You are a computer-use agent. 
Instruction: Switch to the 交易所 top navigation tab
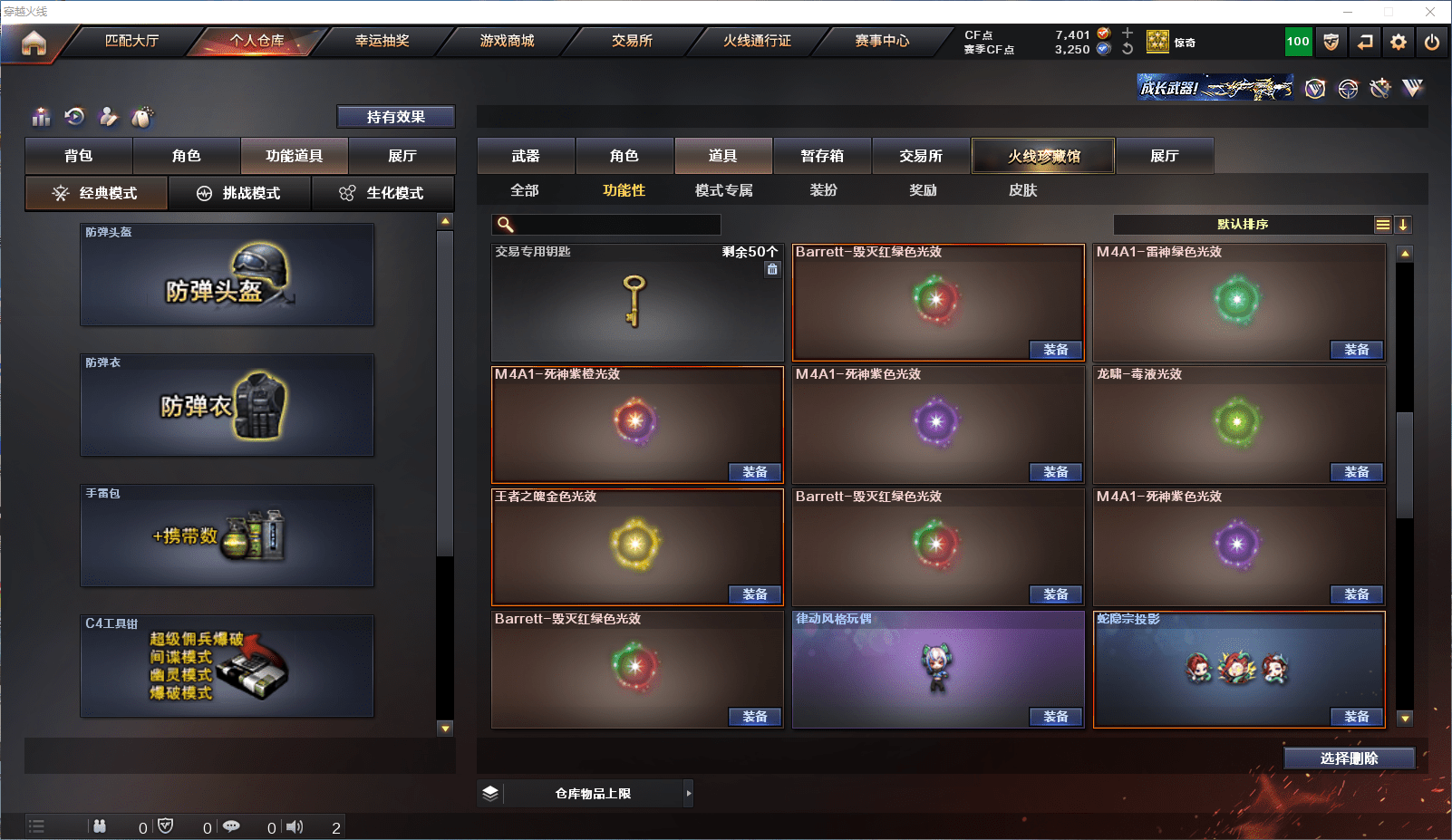[x=632, y=41]
